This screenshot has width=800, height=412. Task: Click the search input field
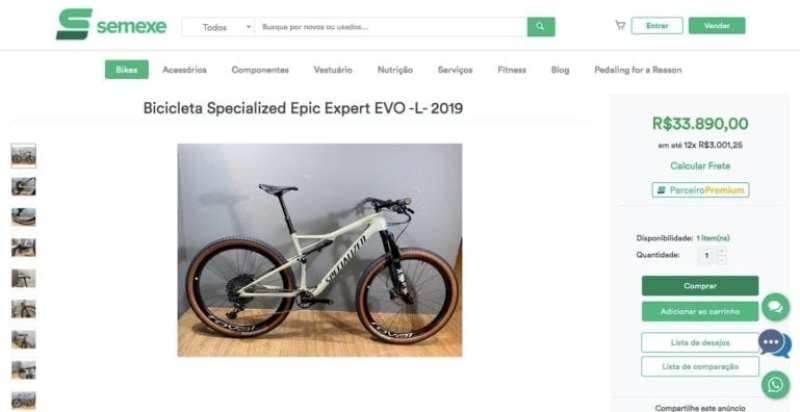(391, 27)
